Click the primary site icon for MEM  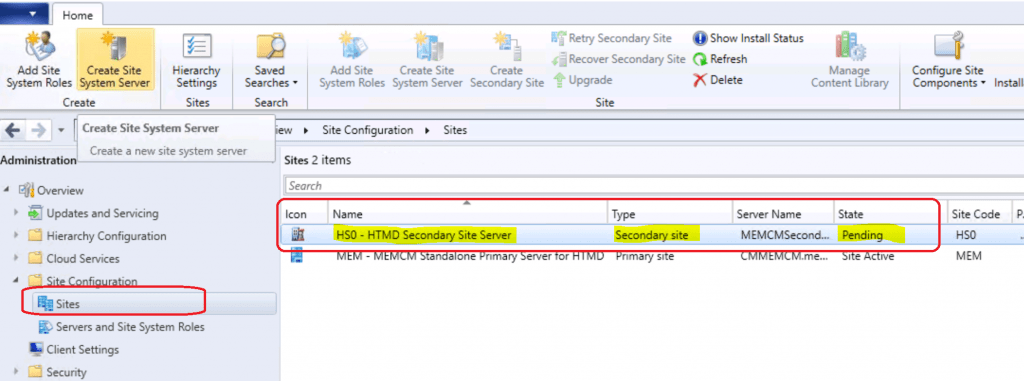(x=297, y=256)
